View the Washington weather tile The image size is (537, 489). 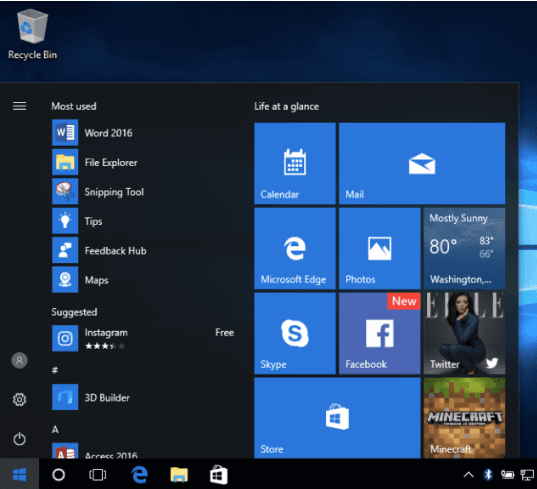pyautogui.click(x=464, y=248)
